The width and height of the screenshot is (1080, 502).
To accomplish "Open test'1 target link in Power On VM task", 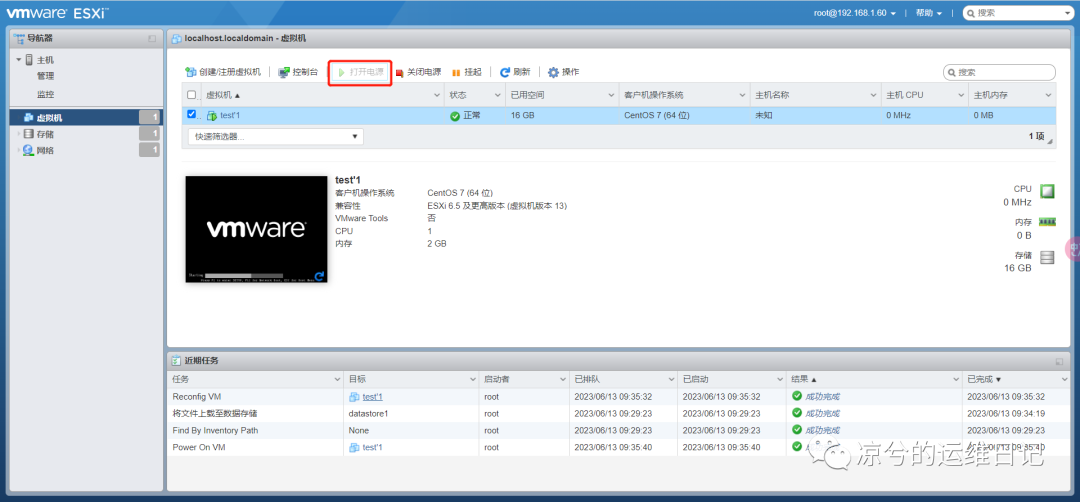I will [372, 447].
